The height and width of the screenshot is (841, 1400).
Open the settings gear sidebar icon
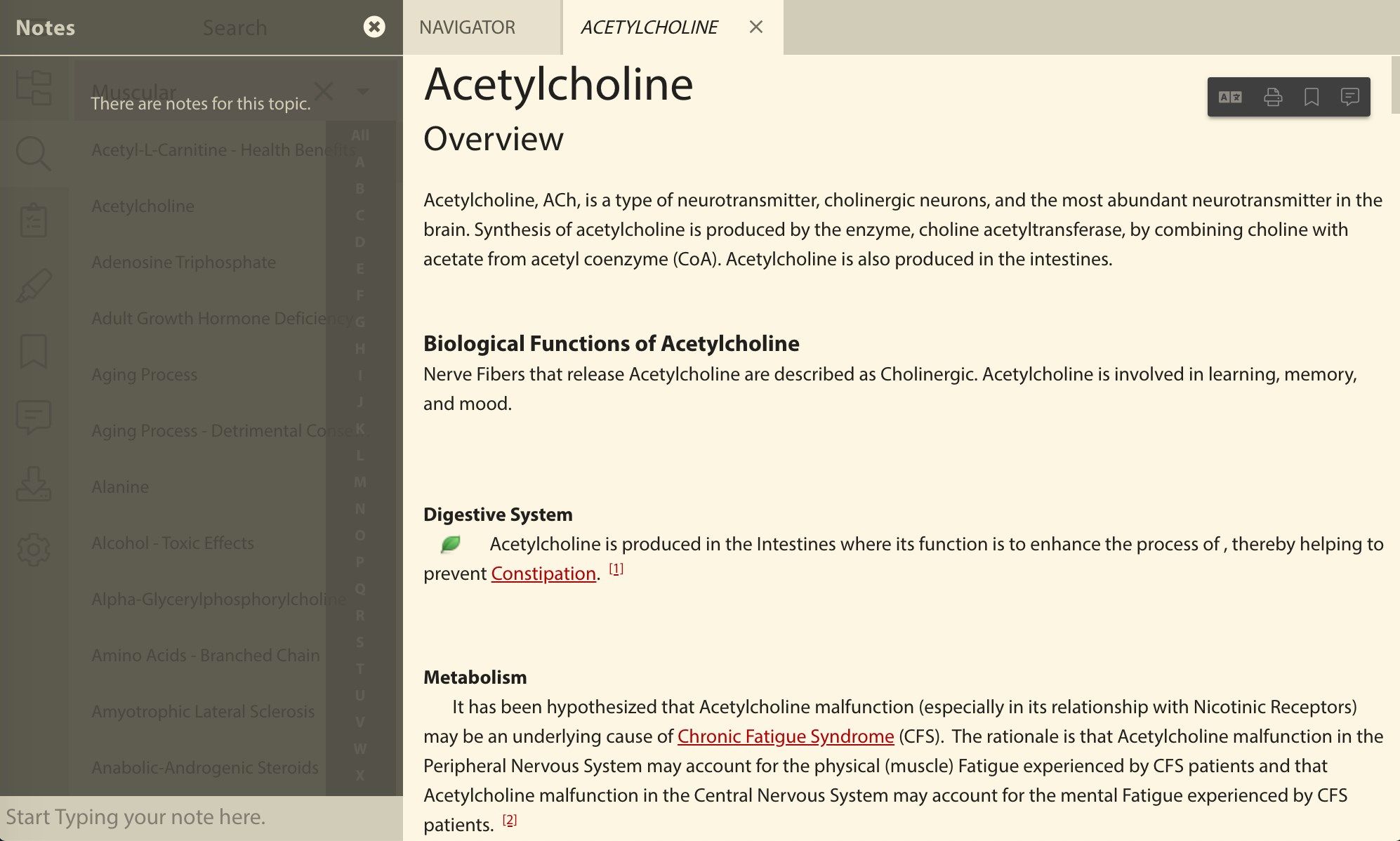34,549
